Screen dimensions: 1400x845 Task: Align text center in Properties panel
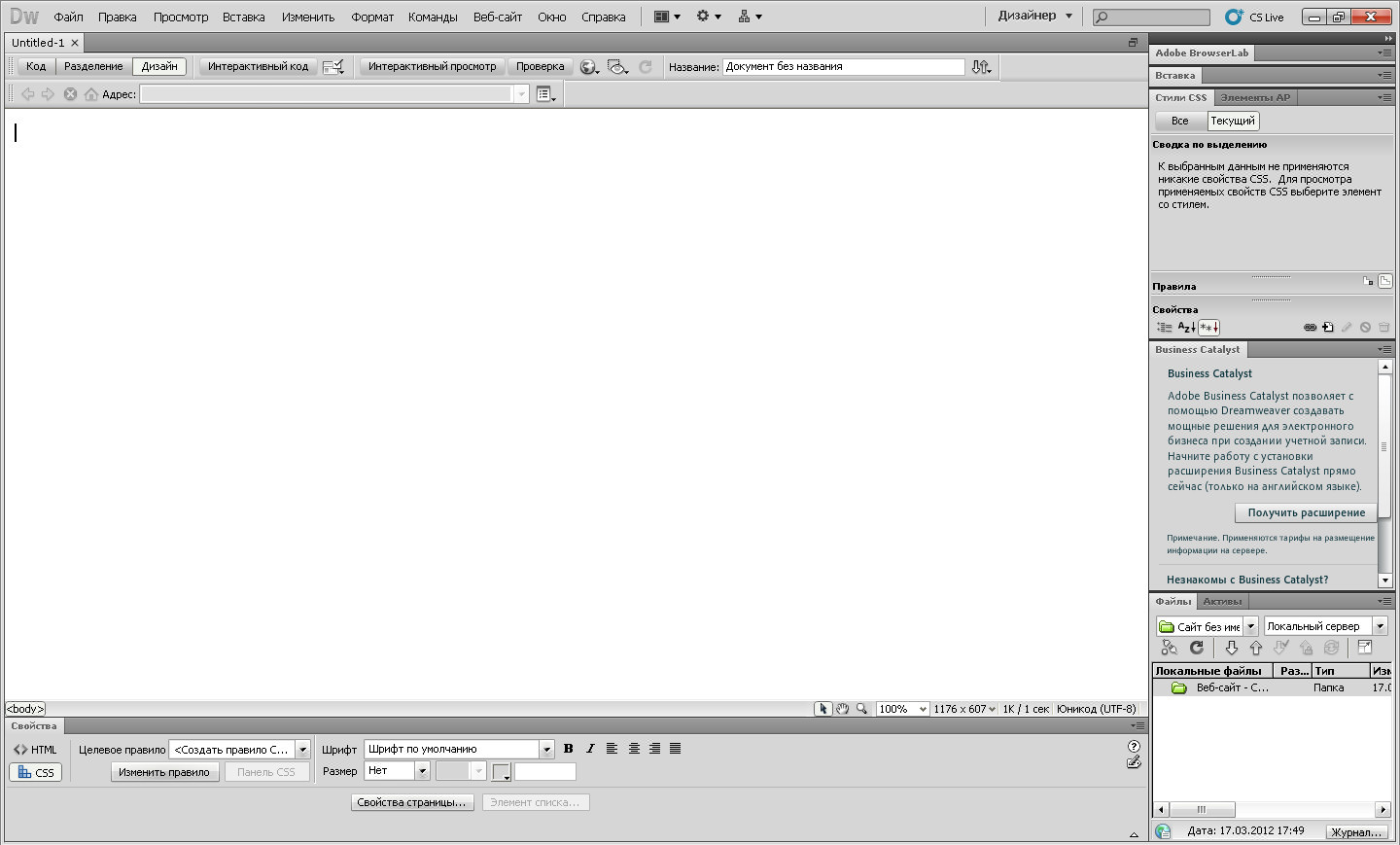(x=634, y=749)
